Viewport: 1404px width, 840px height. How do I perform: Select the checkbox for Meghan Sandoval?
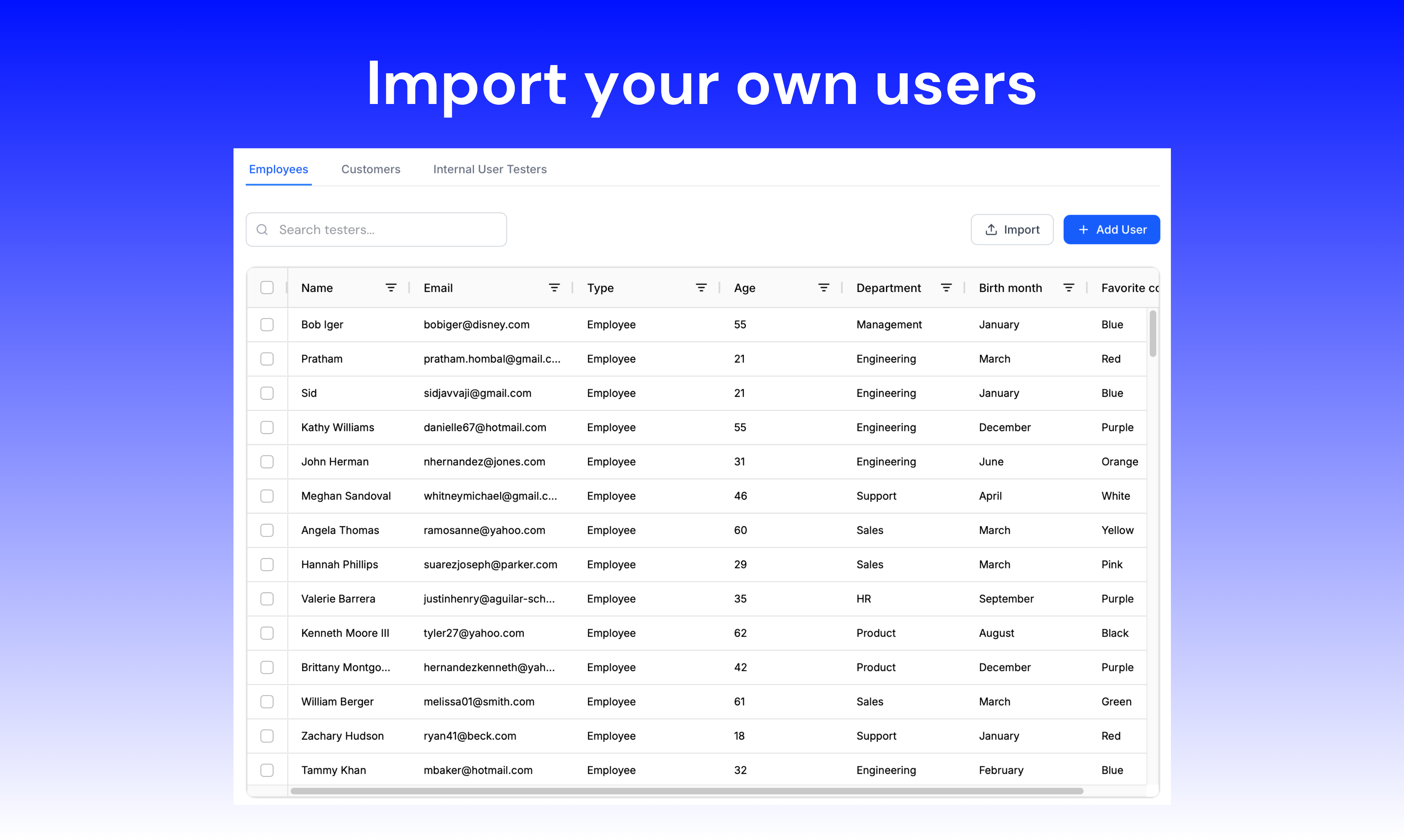click(267, 496)
